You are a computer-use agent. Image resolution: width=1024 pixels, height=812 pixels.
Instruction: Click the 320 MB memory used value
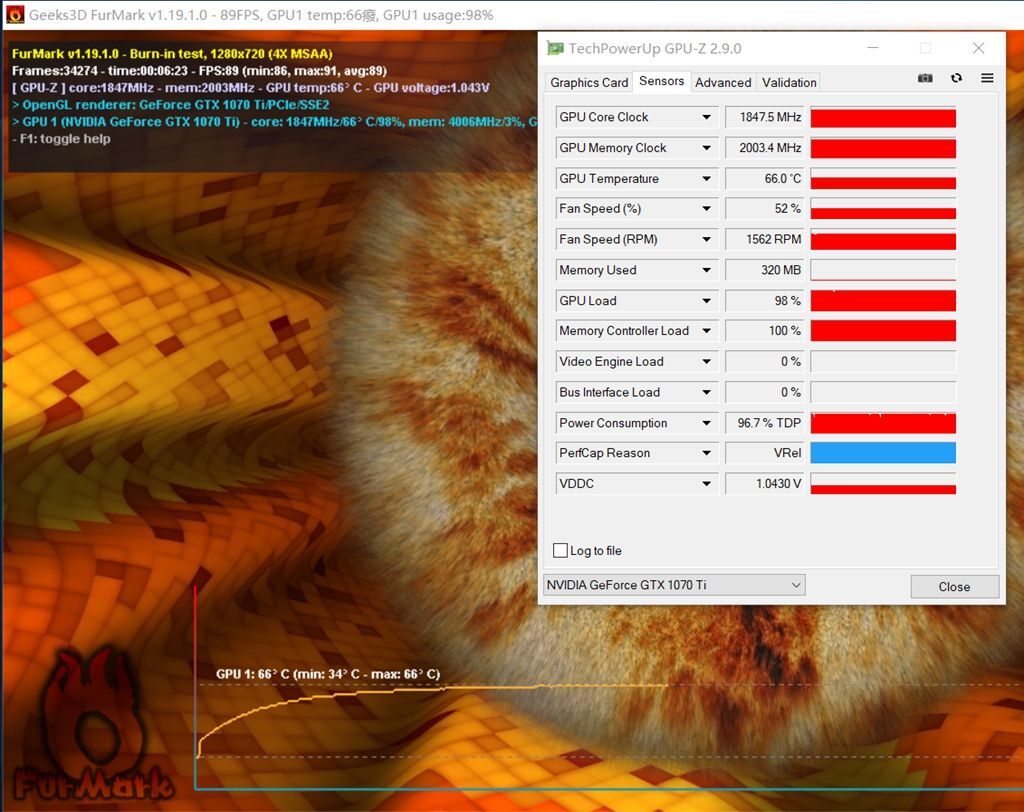[x=763, y=270]
